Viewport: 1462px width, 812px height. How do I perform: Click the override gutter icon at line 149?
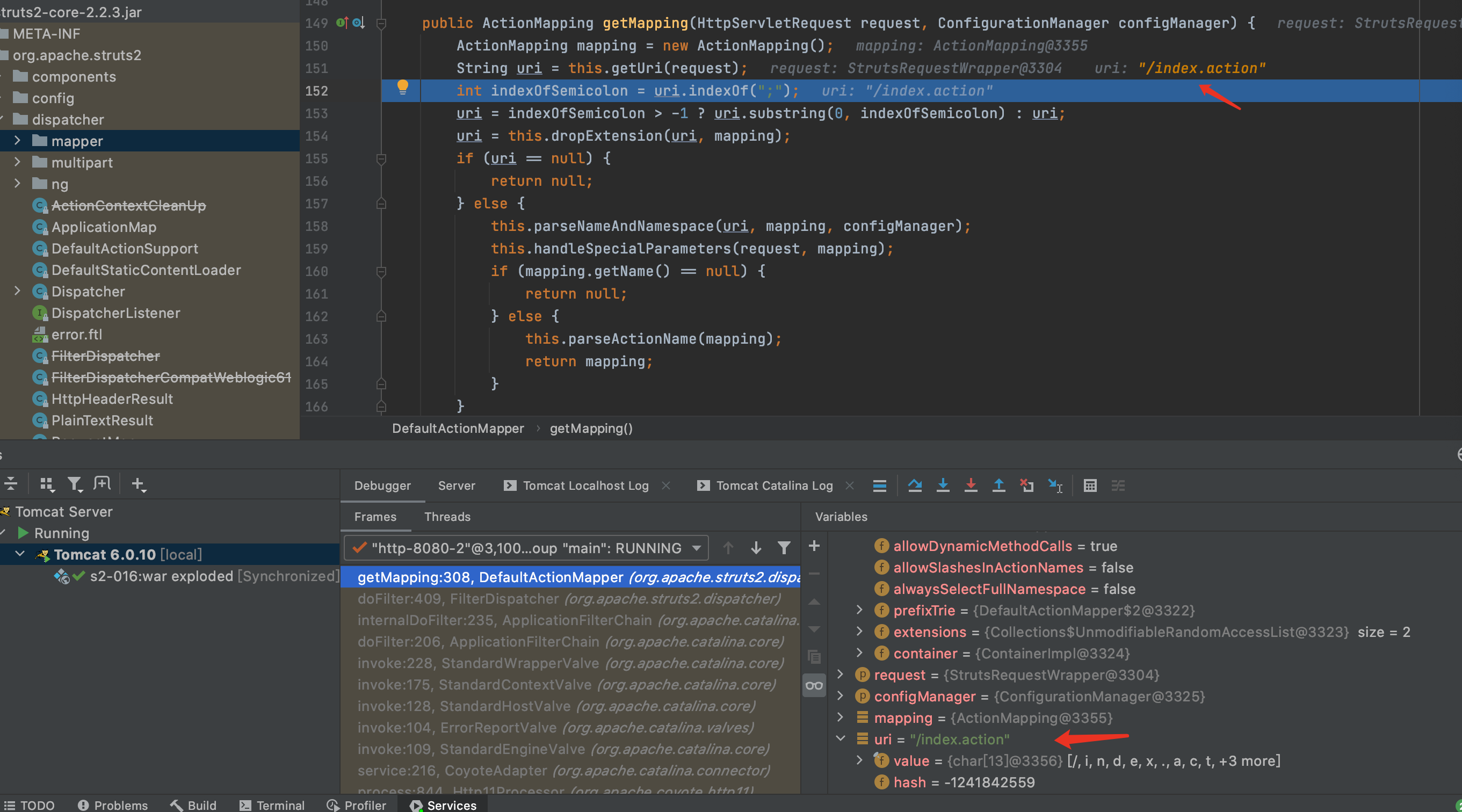pos(342,23)
